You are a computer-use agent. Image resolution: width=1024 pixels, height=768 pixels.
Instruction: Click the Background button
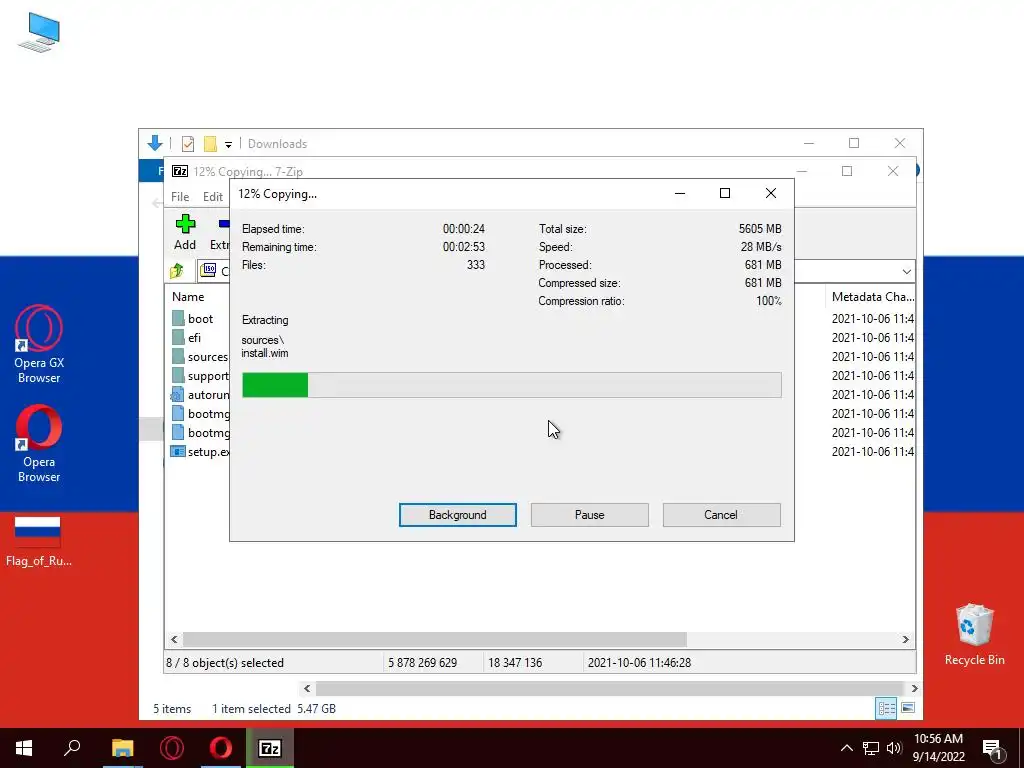pyautogui.click(x=458, y=515)
